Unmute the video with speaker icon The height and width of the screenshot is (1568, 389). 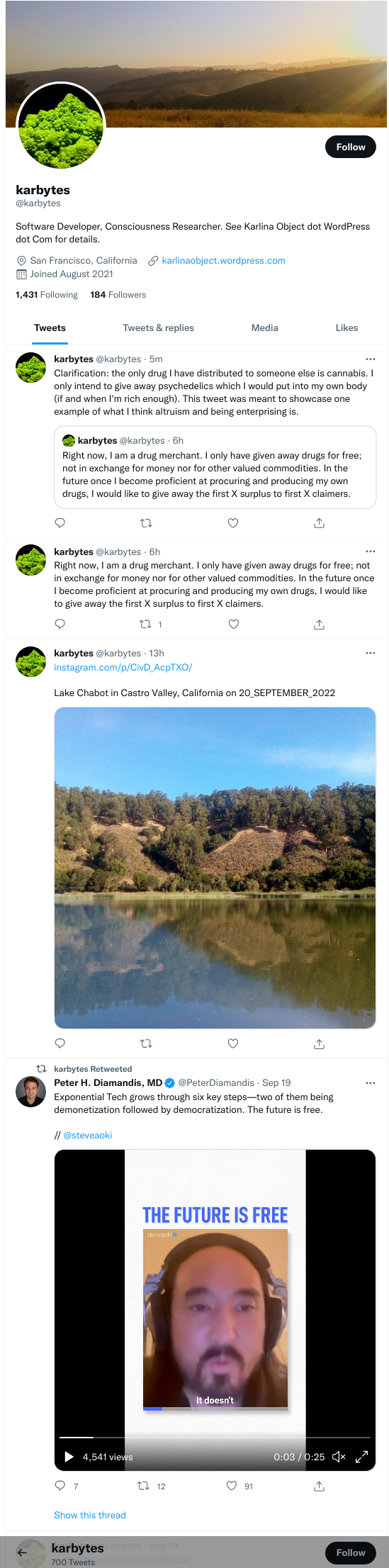(339, 1457)
